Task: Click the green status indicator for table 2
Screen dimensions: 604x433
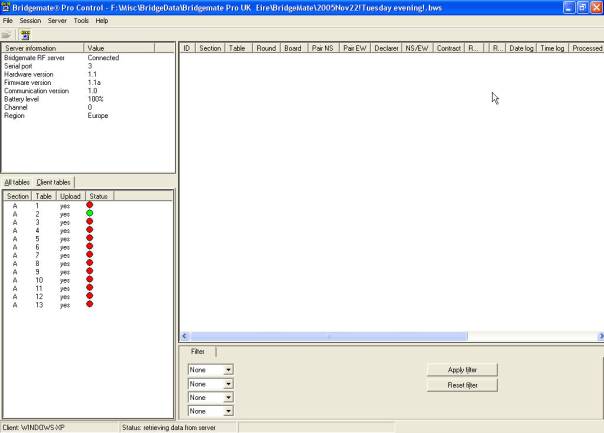Action: point(90,213)
